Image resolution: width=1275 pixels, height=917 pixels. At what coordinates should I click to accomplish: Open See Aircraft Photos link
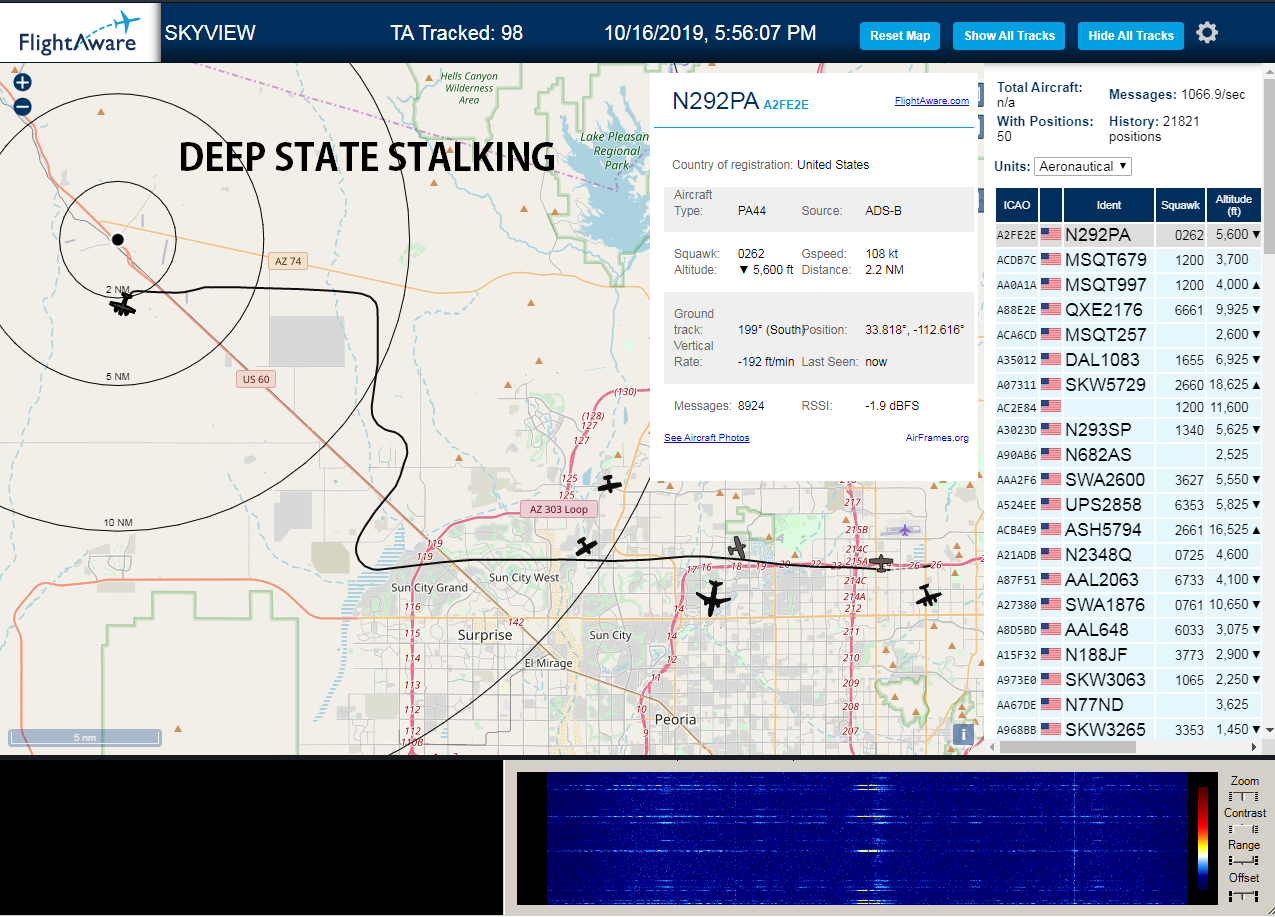(706, 438)
